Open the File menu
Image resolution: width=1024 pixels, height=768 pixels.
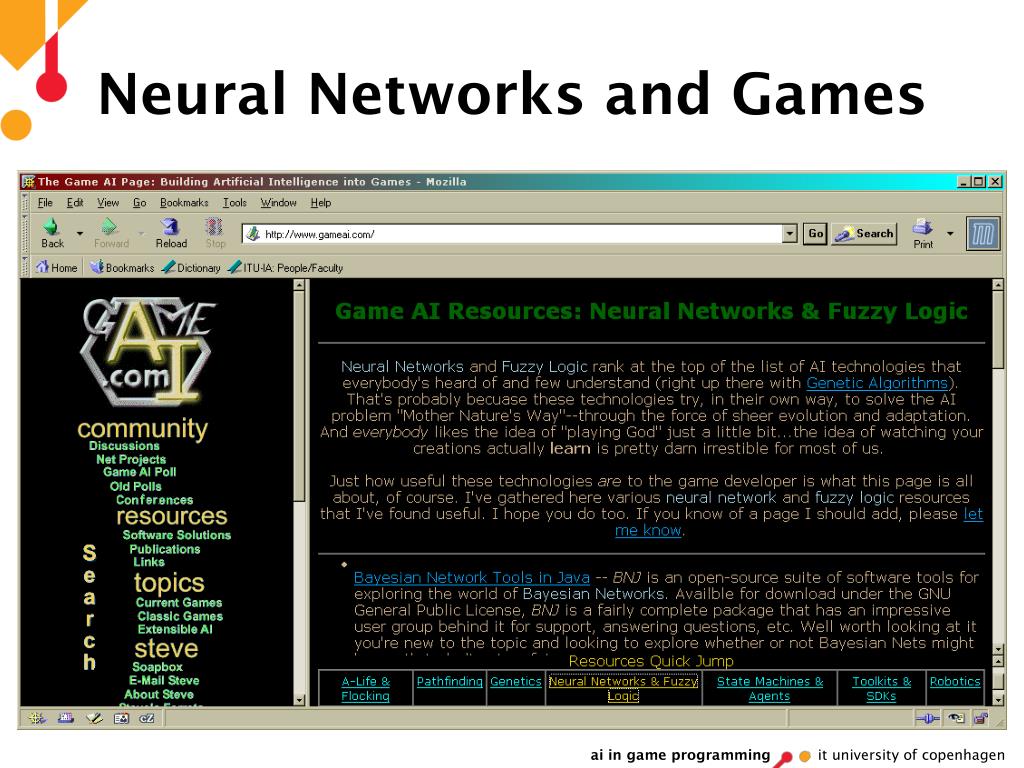pyautogui.click(x=45, y=202)
